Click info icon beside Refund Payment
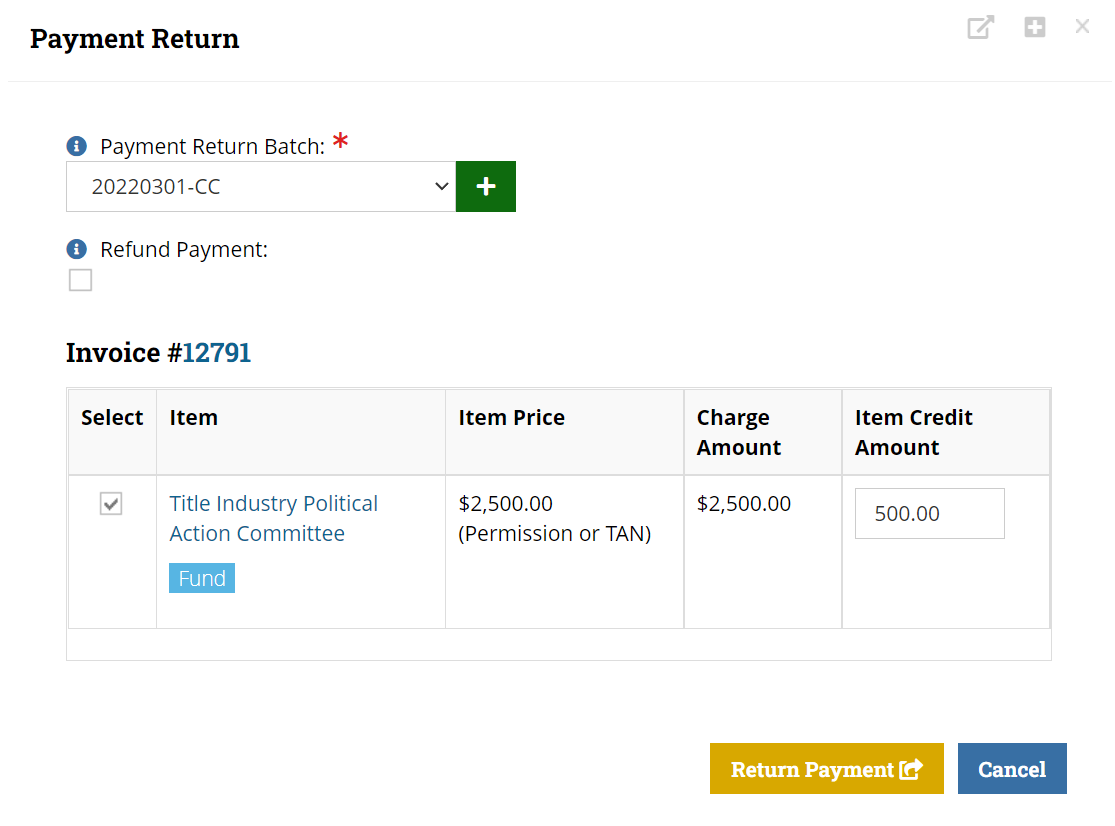Image resolution: width=1115 pixels, height=826 pixels. [x=77, y=250]
